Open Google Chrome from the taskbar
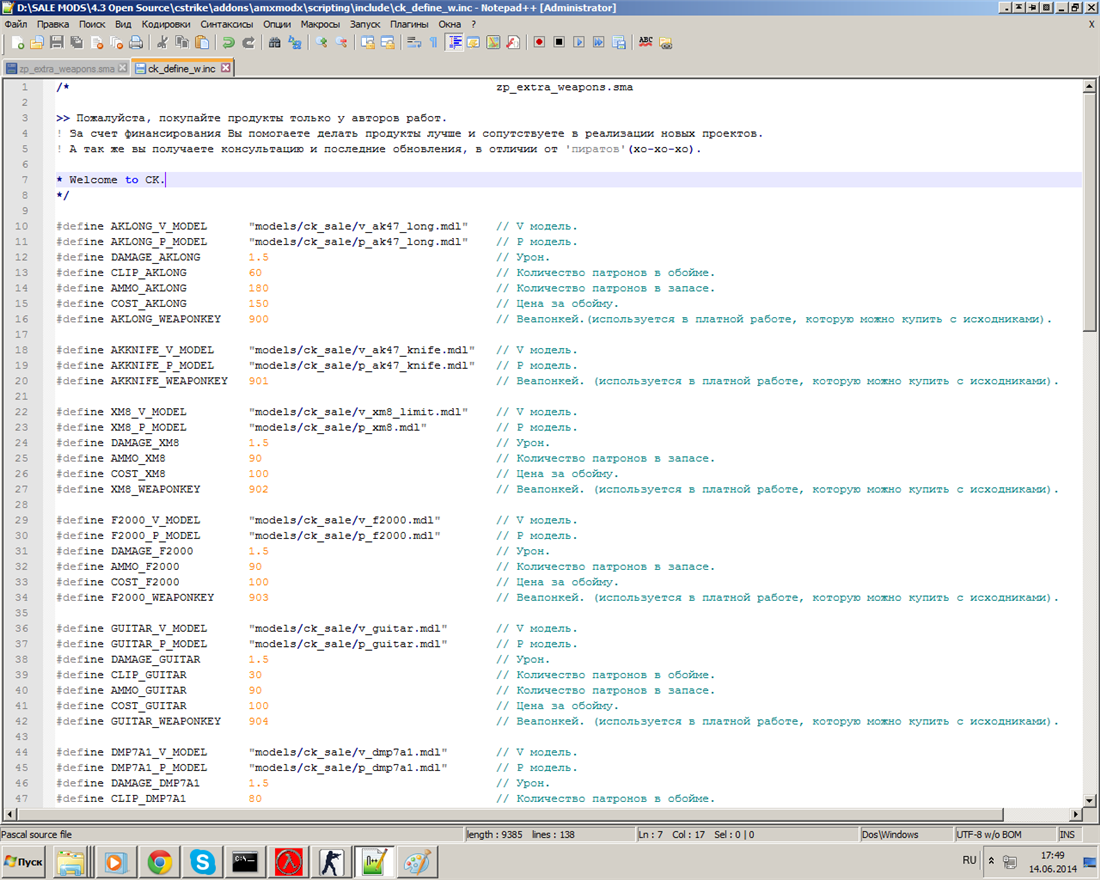The height and width of the screenshot is (880, 1100). 160,862
